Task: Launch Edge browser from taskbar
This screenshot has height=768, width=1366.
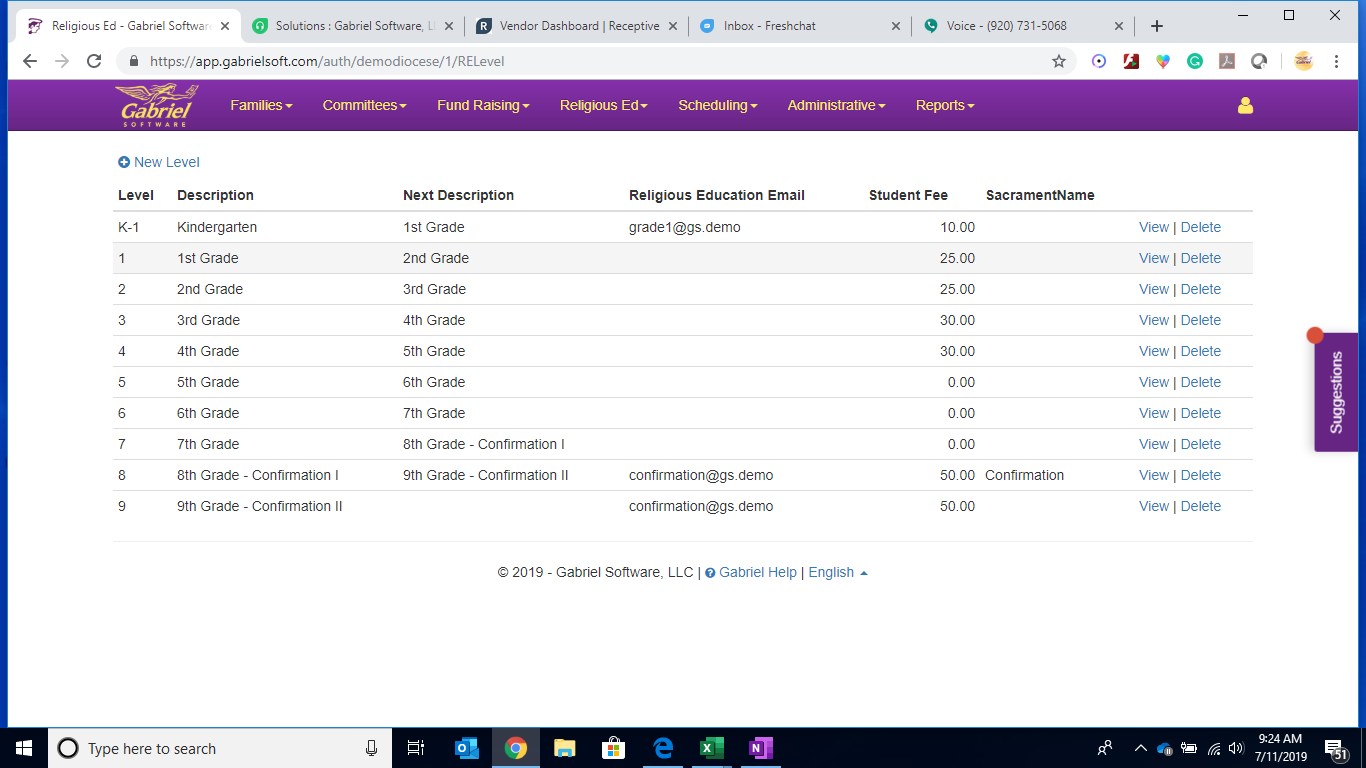Action: coord(662,748)
